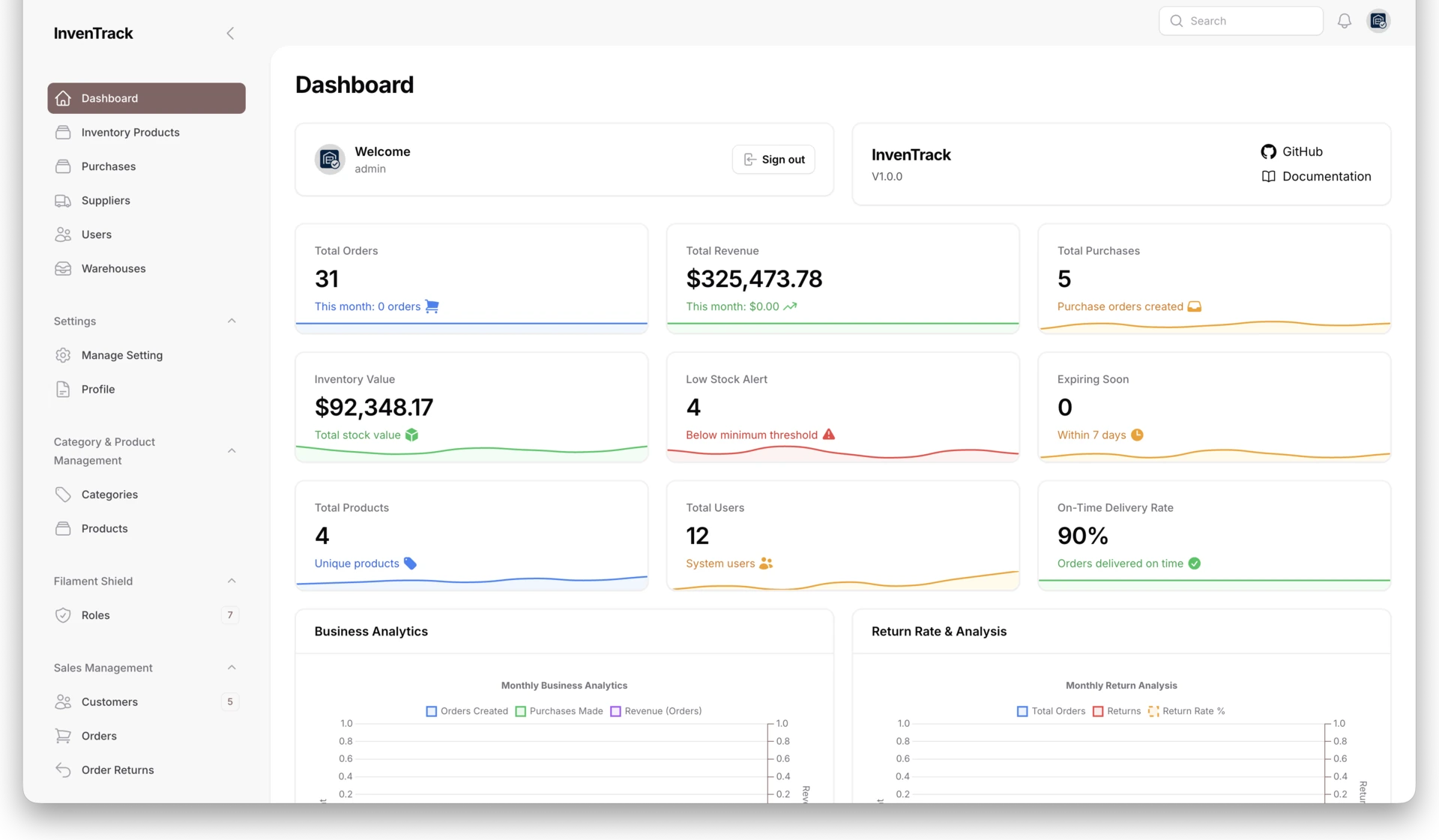Click the green box icon in Inventory Value
The image size is (1439, 840).
tap(411, 435)
